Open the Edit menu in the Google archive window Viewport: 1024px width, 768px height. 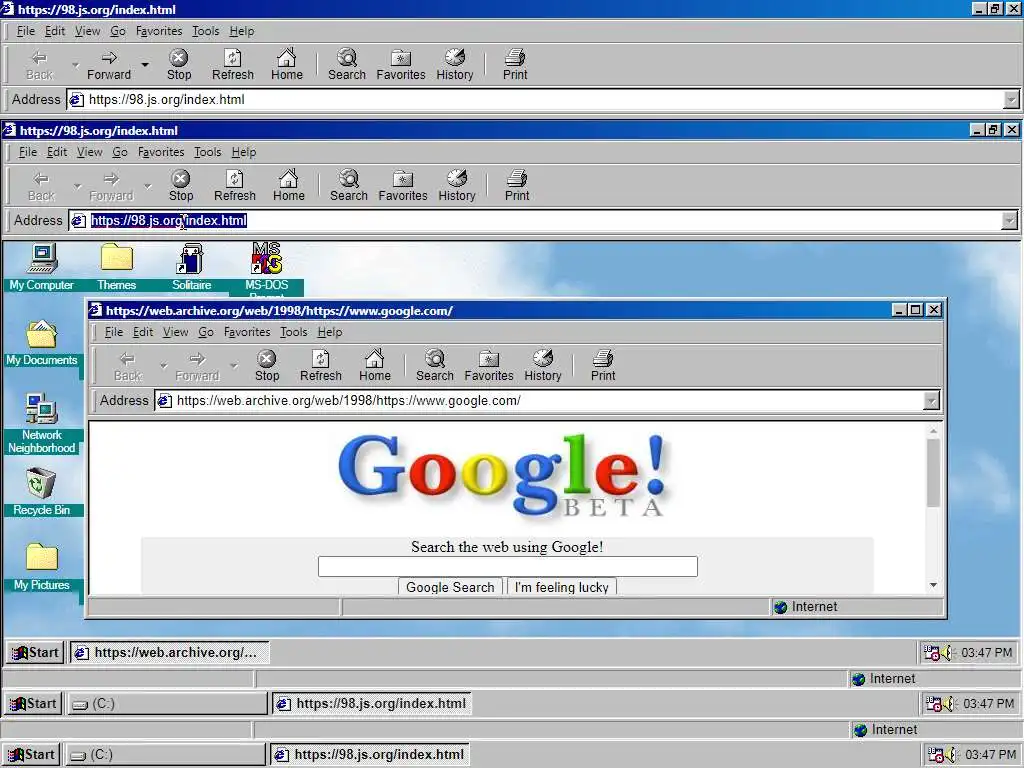click(x=143, y=332)
